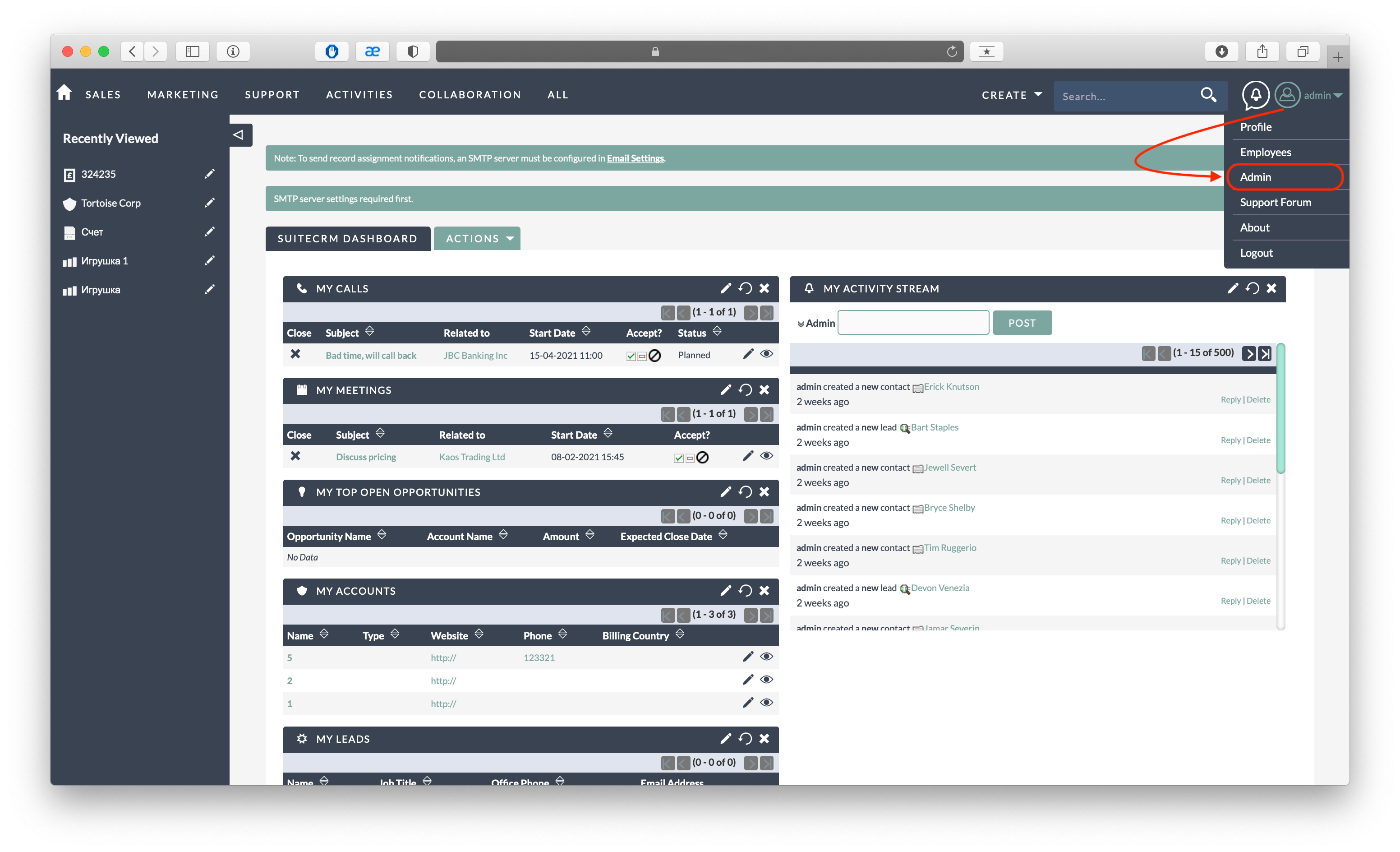Go to next page of activity stream
The height and width of the screenshot is (852, 1400).
(1249, 353)
